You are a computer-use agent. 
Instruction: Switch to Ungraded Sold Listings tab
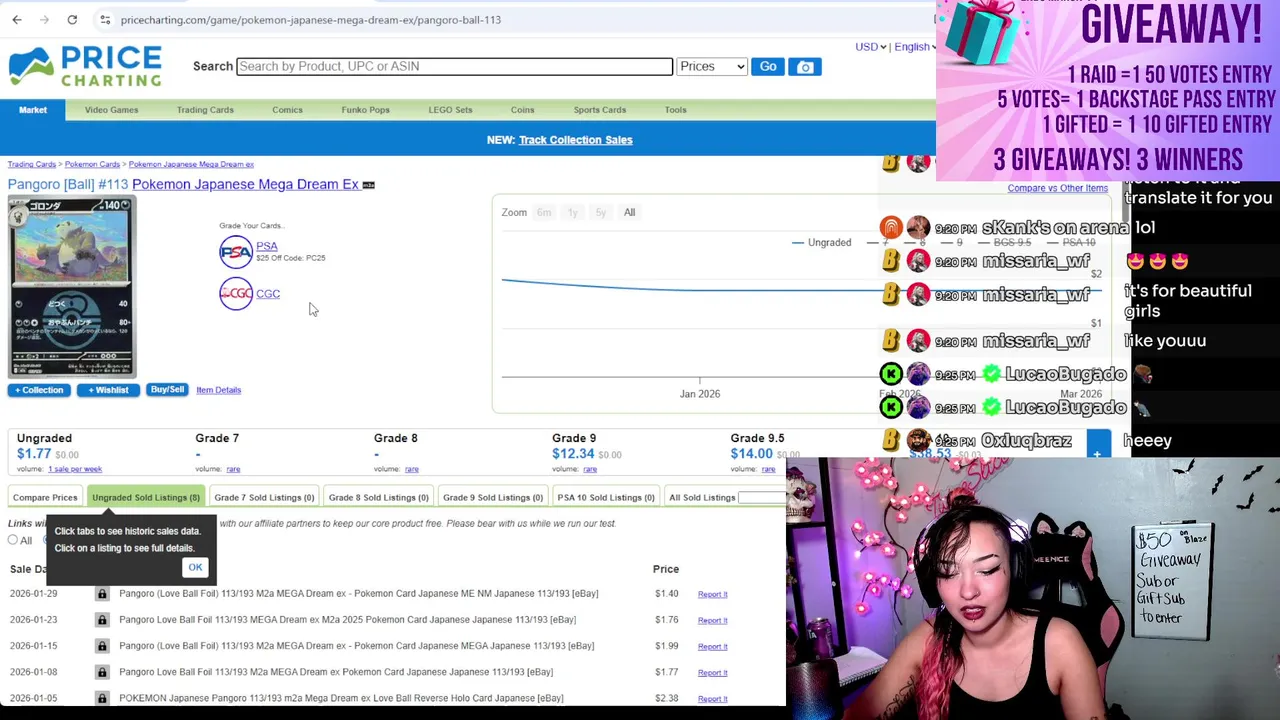pyautogui.click(x=146, y=497)
